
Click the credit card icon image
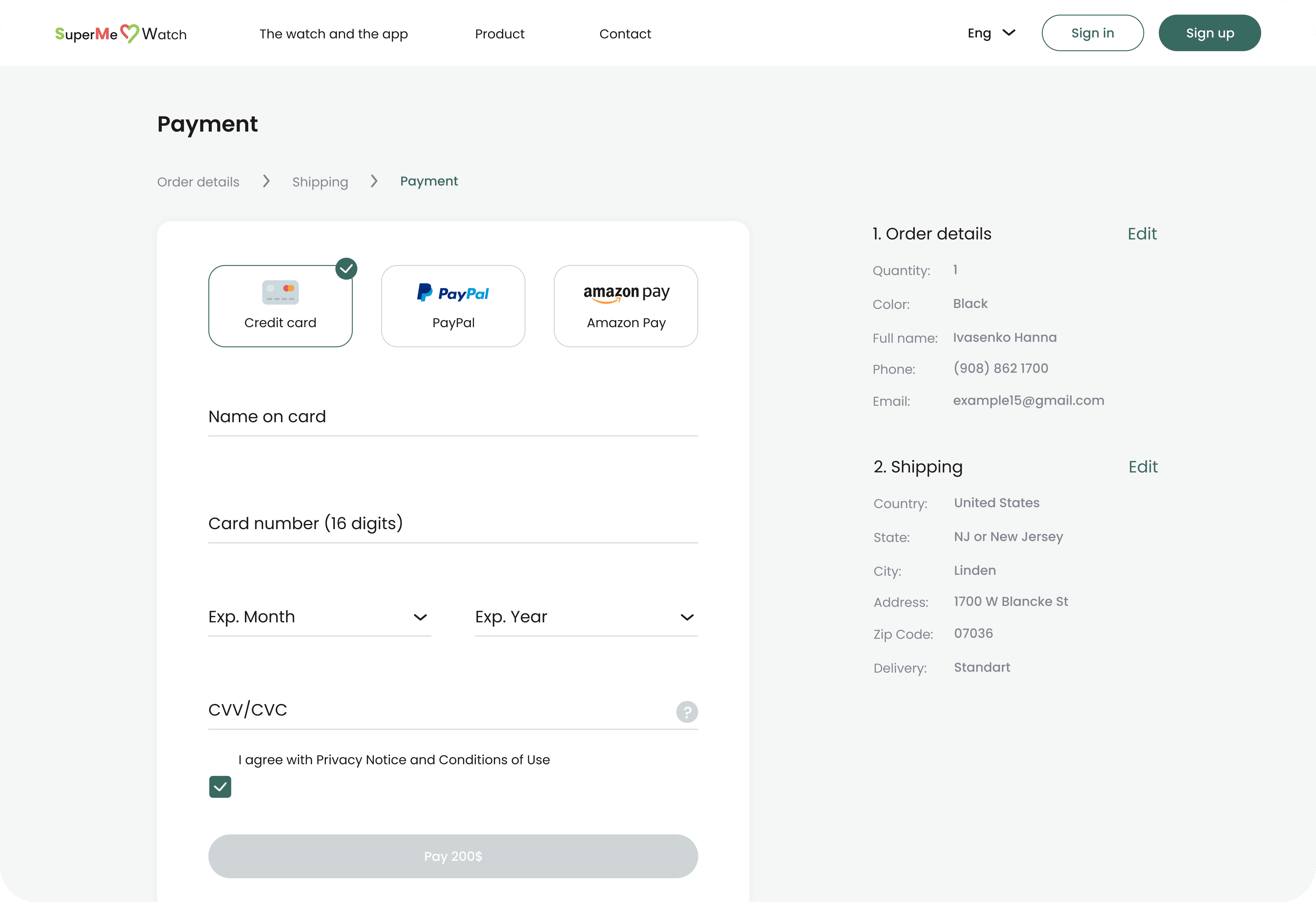pyautogui.click(x=280, y=292)
